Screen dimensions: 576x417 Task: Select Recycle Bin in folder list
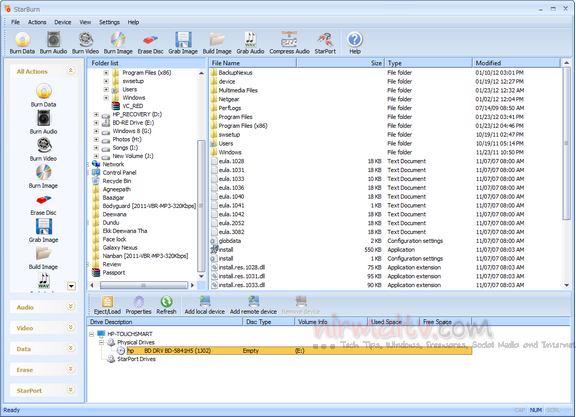pyautogui.click(x=117, y=181)
